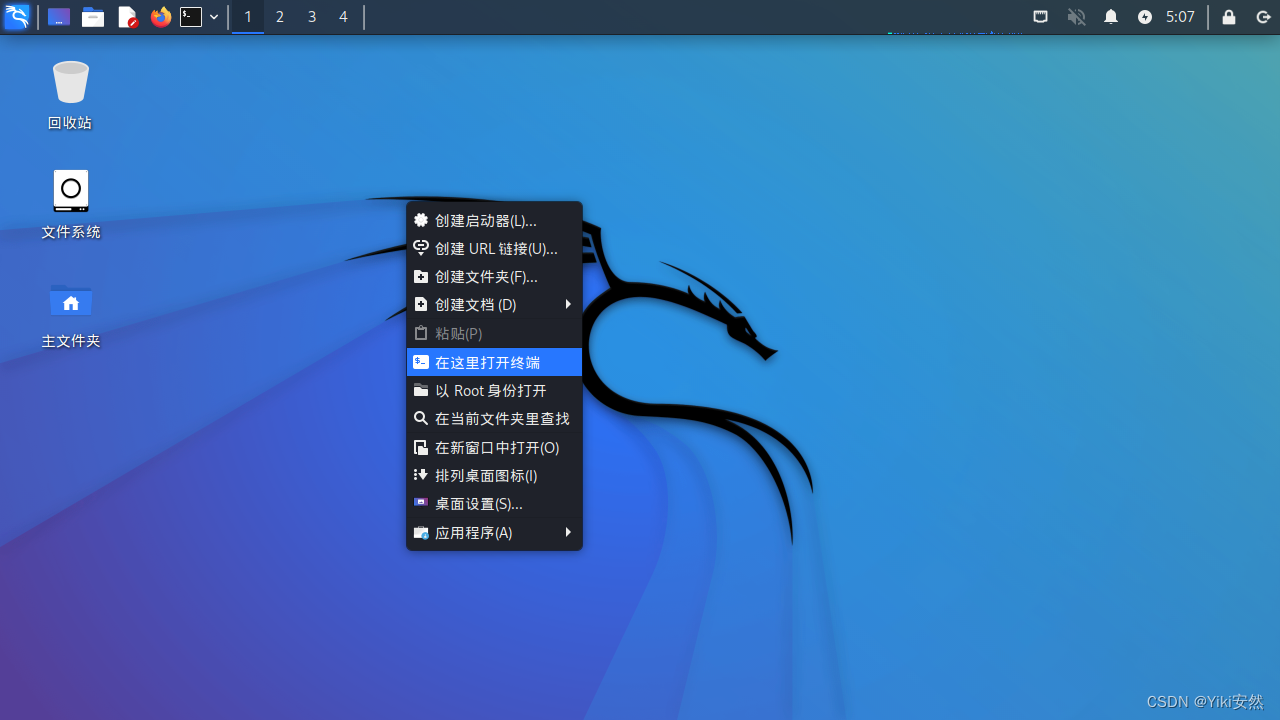Launch the text editor from the panel
The width and height of the screenshot is (1280, 720).
tap(127, 17)
